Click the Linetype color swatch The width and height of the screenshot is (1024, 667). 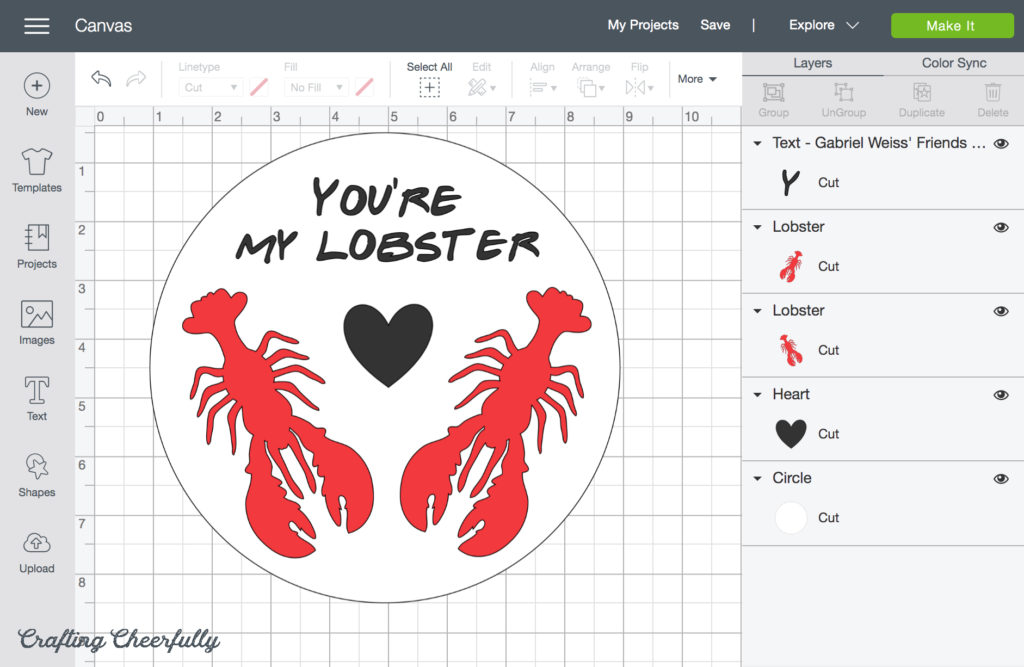(259, 87)
